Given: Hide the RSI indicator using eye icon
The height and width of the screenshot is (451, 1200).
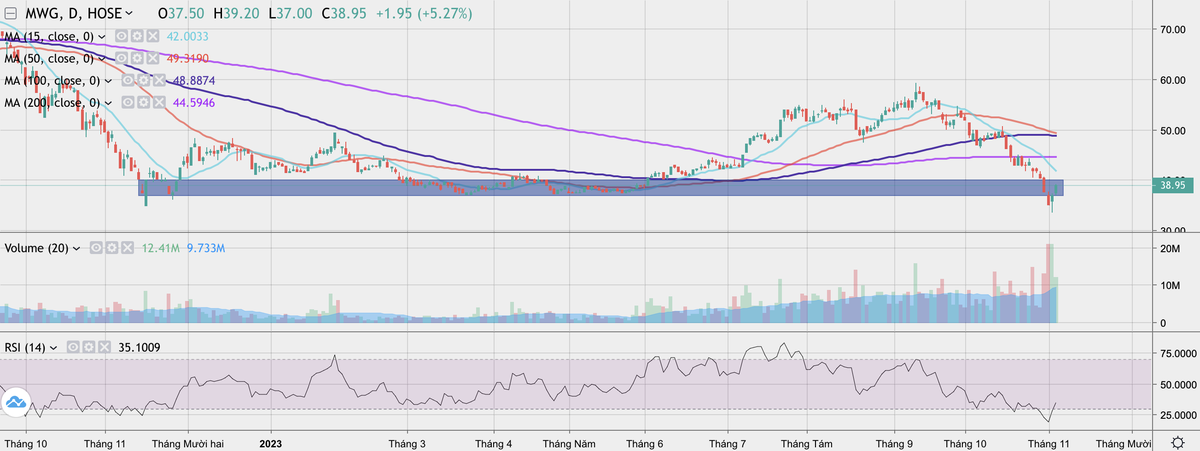Looking at the screenshot, I should 72,347.
